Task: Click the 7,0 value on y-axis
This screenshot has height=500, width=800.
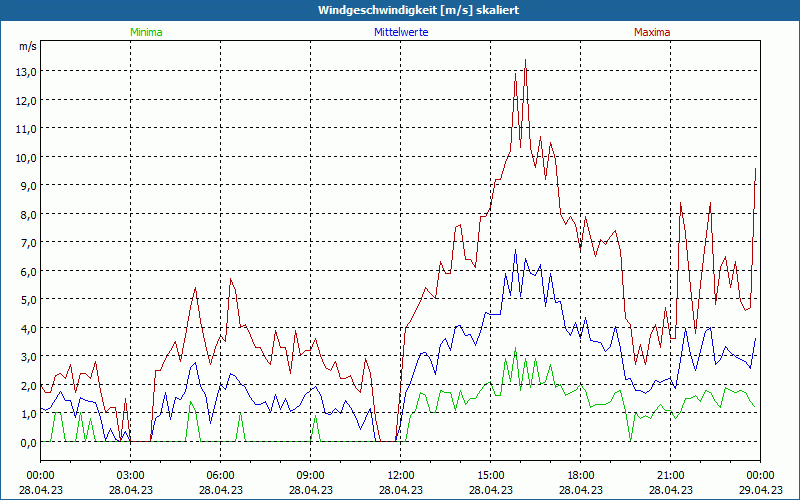Action: [26, 242]
